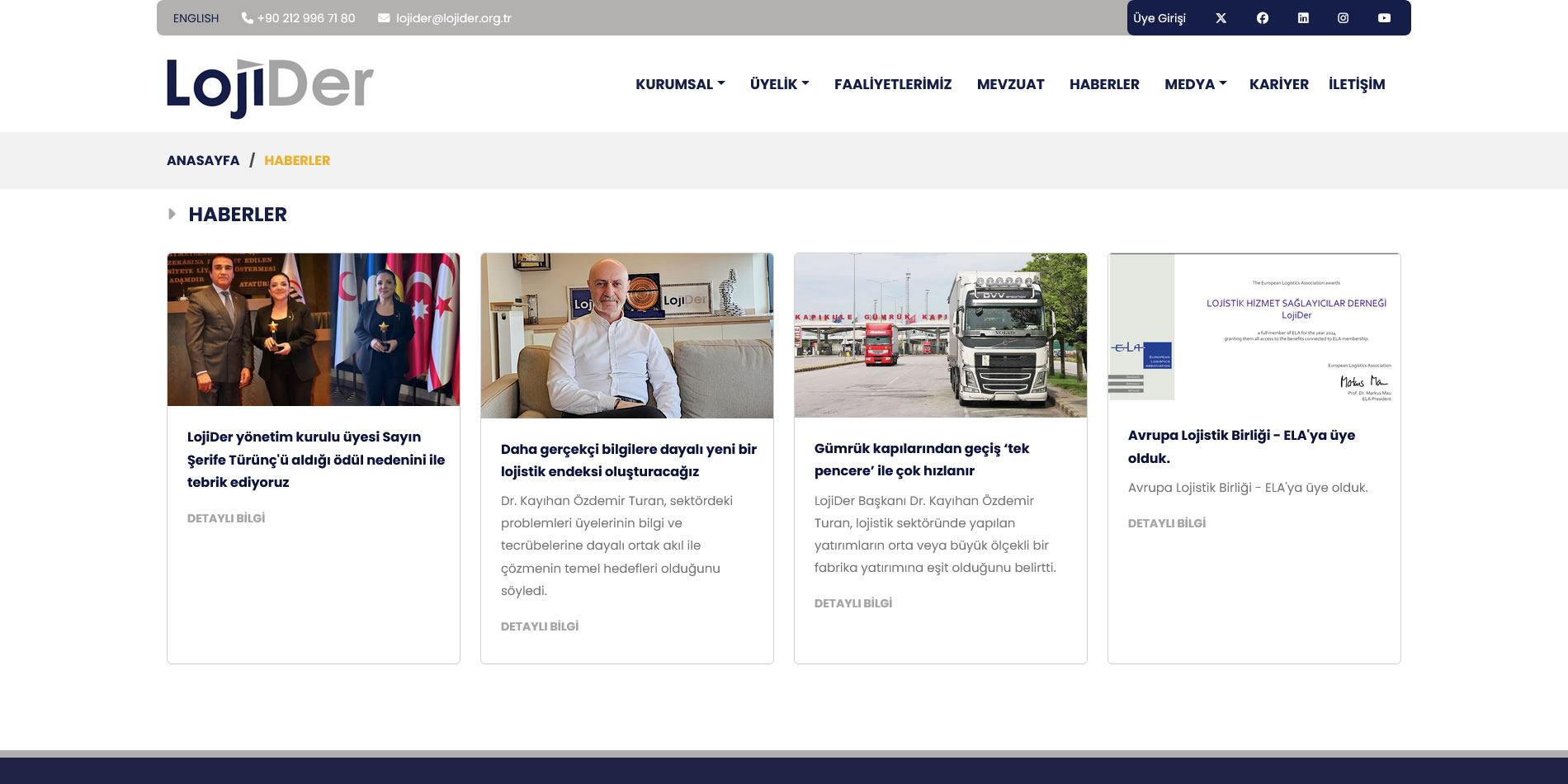Open the X (Twitter) social icon

[x=1221, y=18]
